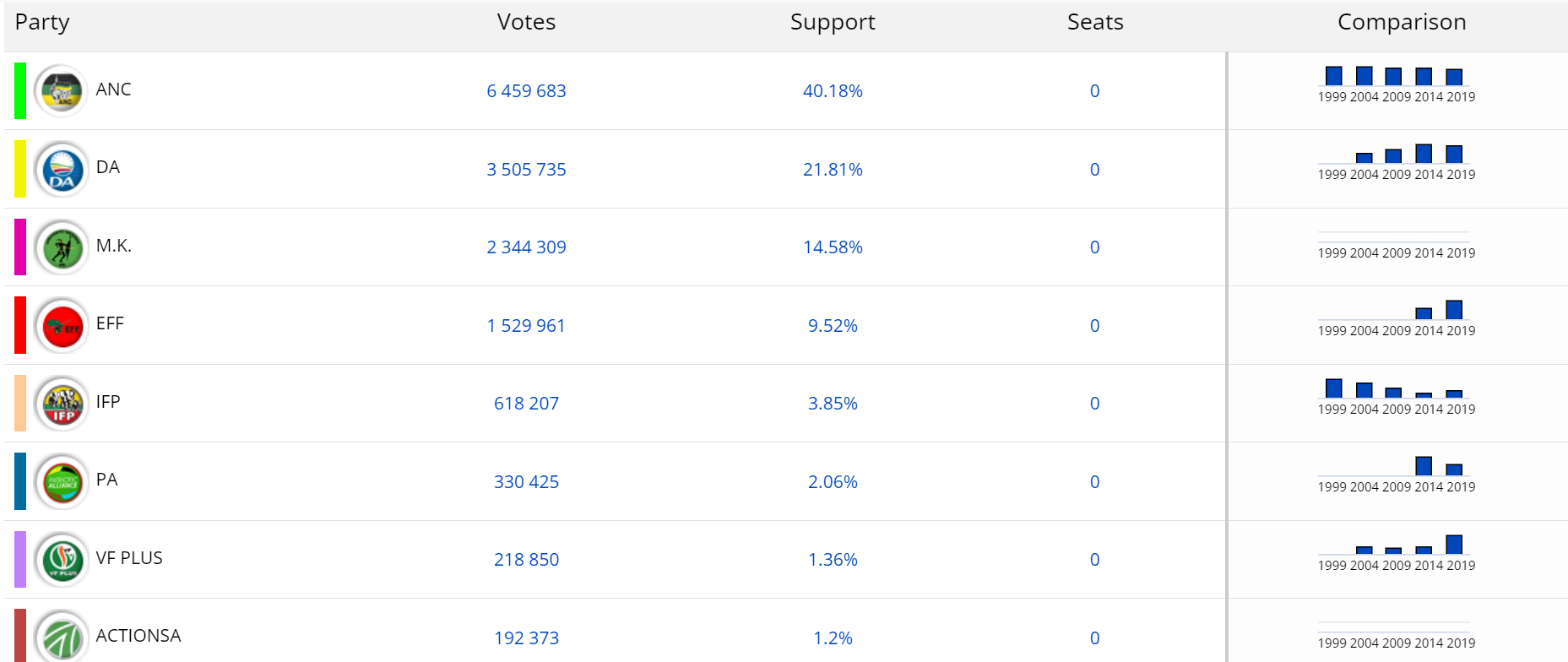Click the ACTIONSA party logo icon

62,636
